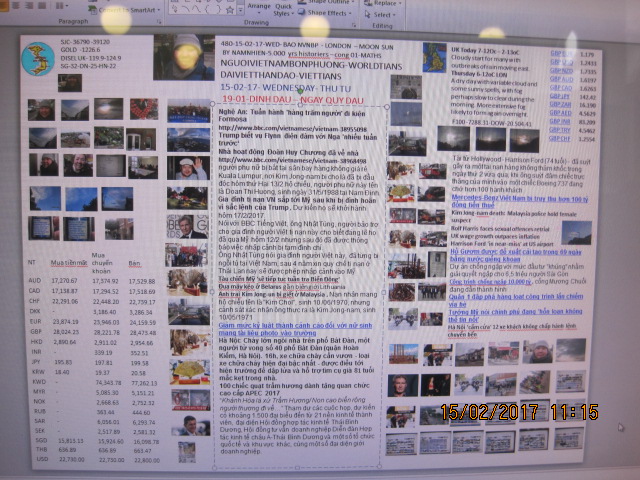Open the GBP JPY exchange link

click(x=559, y=96)
